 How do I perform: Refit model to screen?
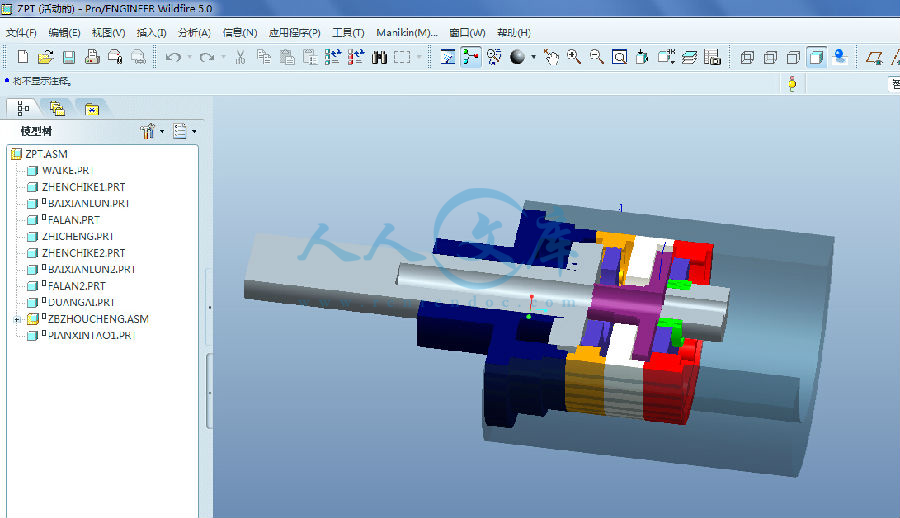619,57
